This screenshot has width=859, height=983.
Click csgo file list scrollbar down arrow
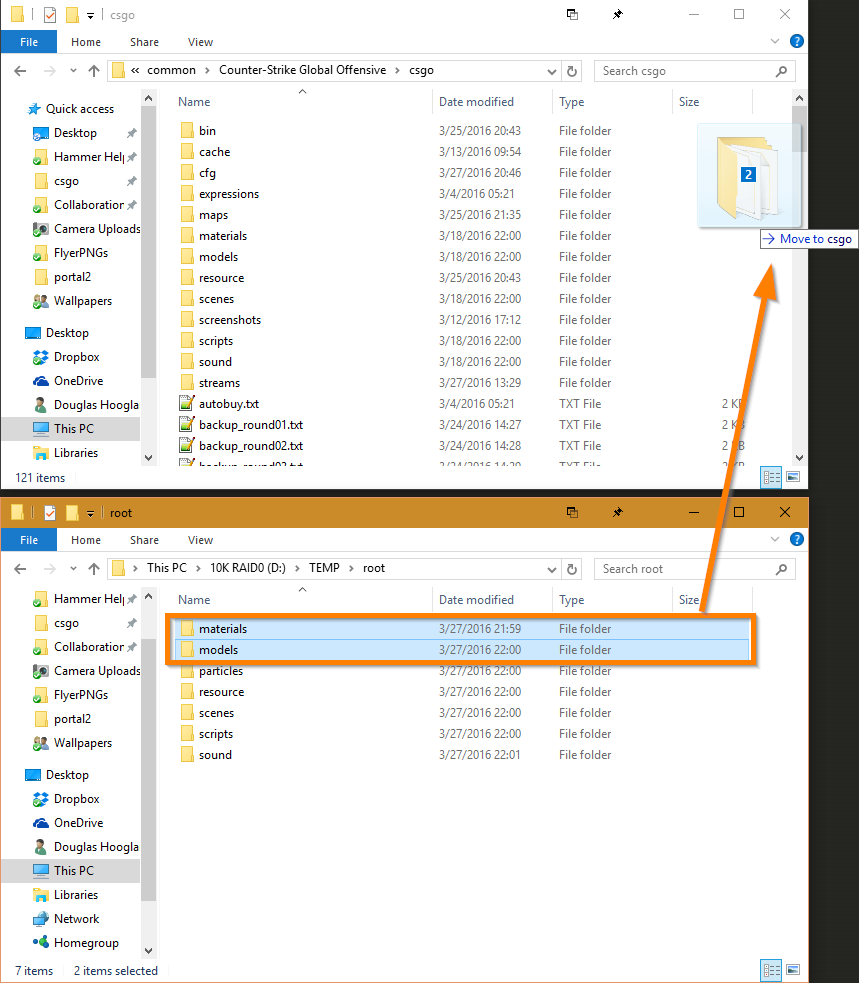click(799, 458)
